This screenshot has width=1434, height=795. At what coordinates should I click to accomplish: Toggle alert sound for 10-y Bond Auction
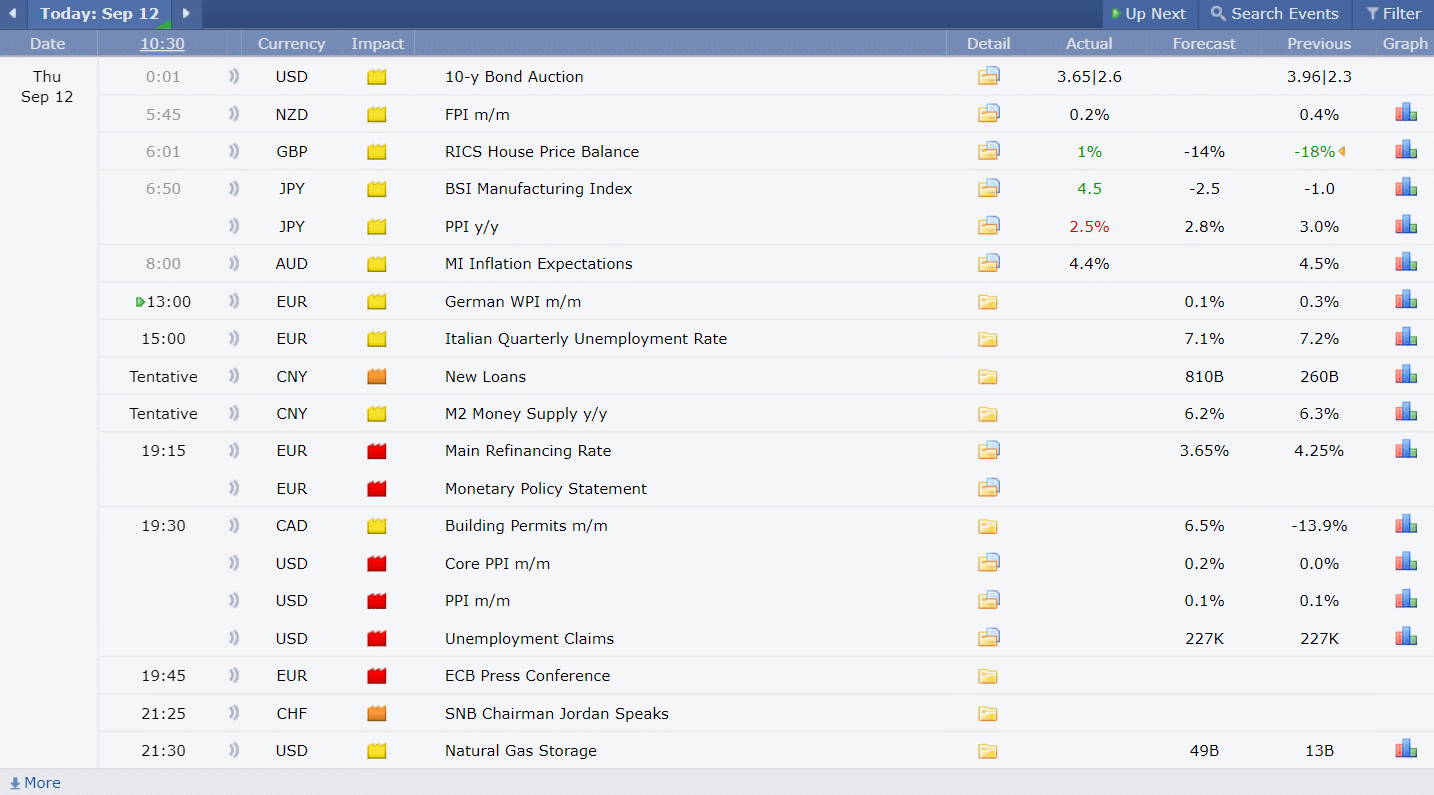point(234,76)
